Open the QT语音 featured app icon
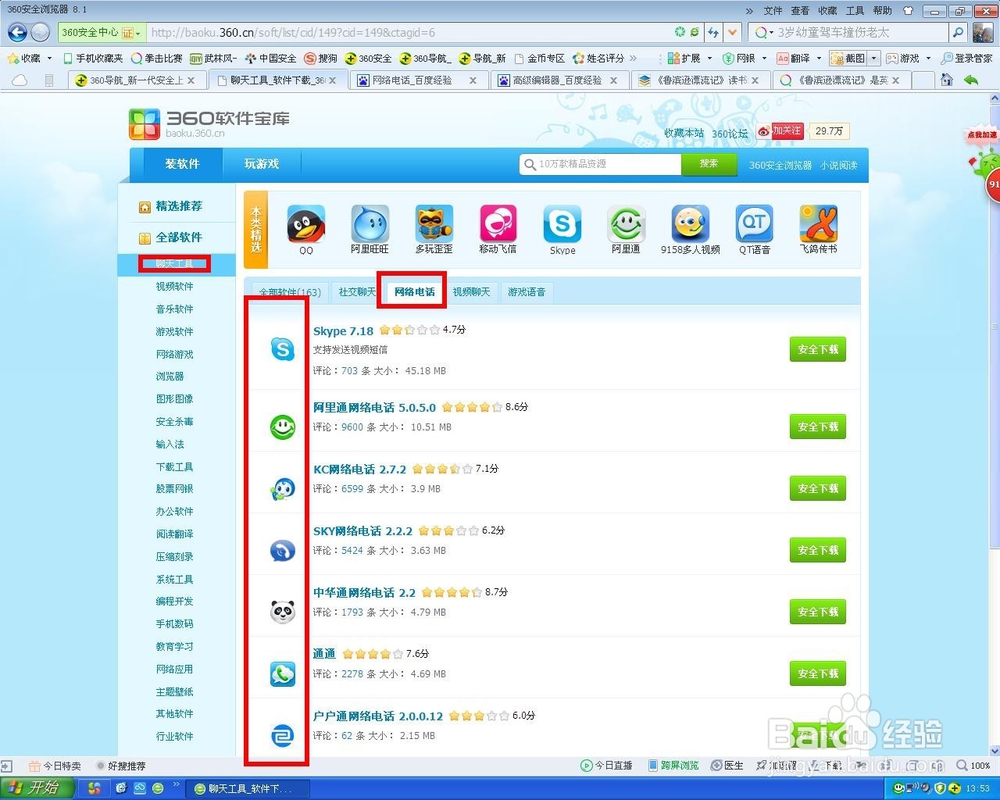The image size is (1000, 800). [754, 224]
